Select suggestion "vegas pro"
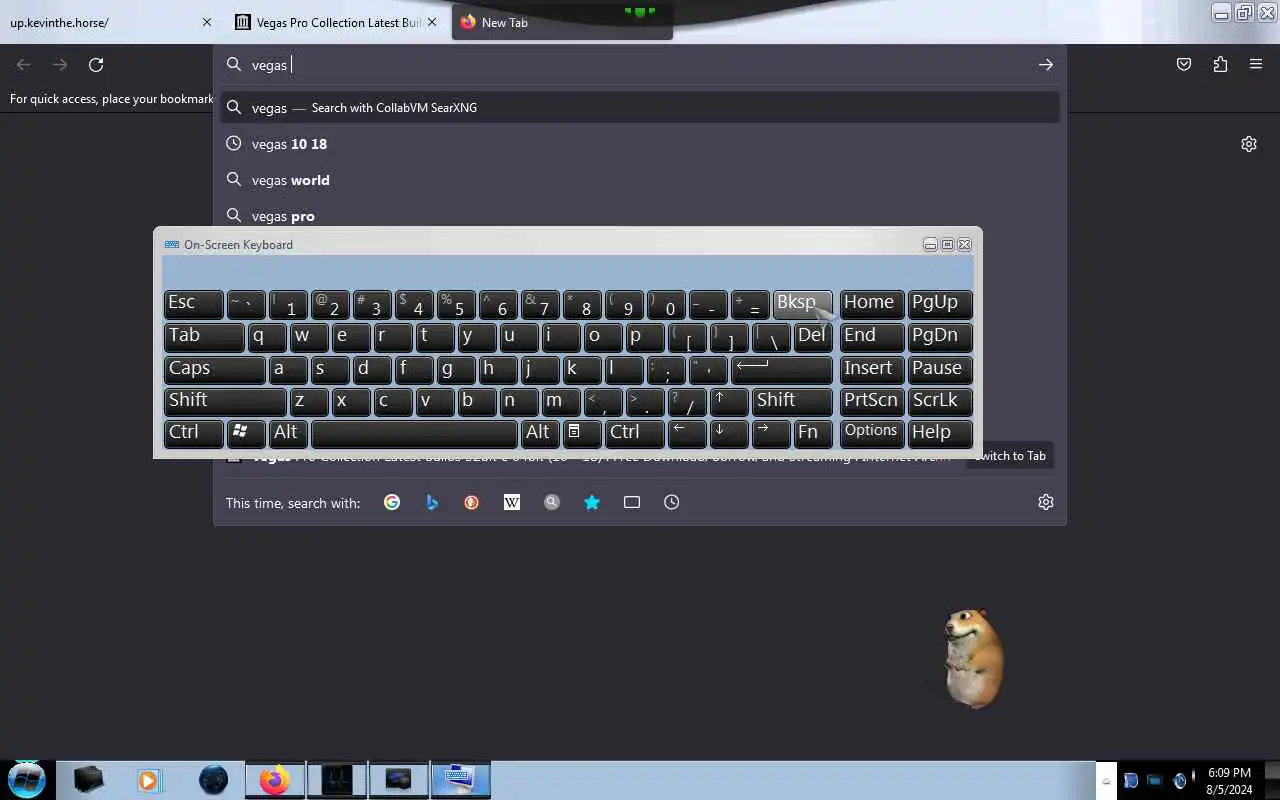Screen dimensions: 1280x800 tap(640, 216)
